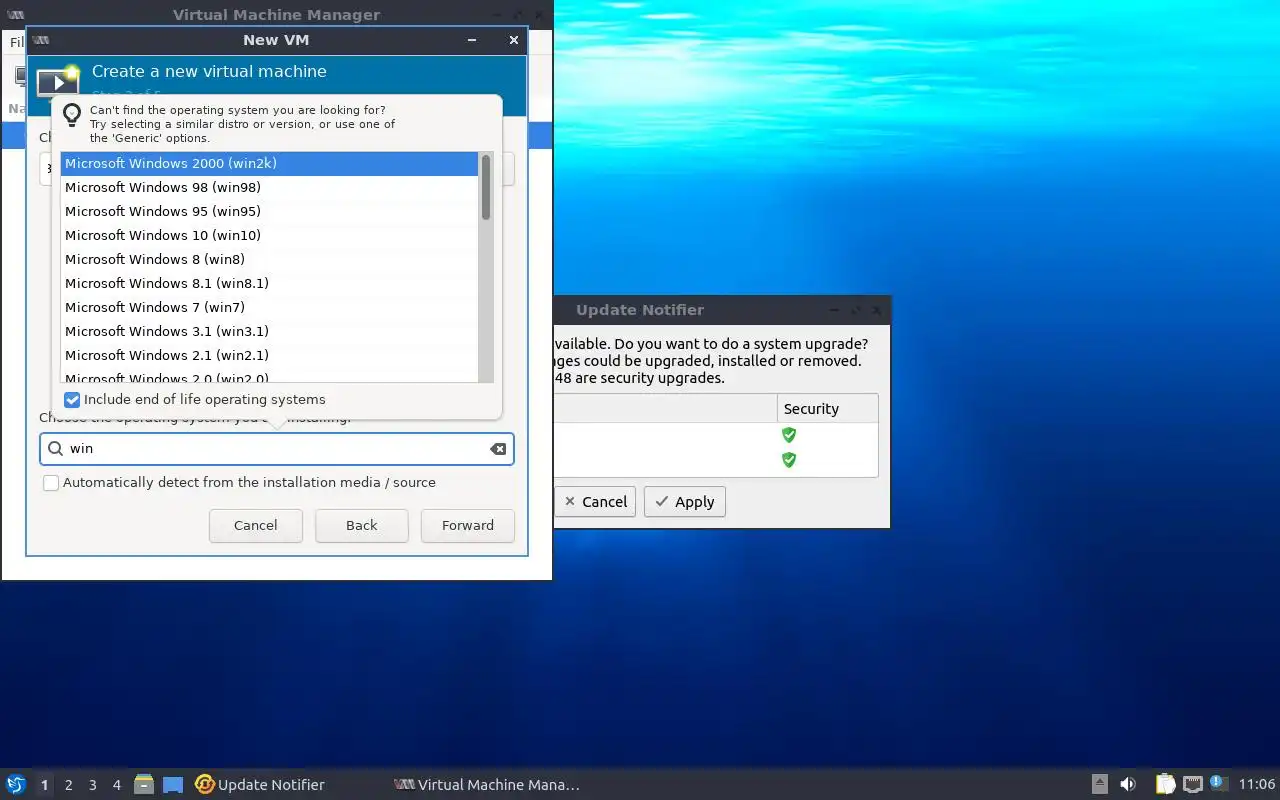Select Microsoft Windows 98 (win98) entry

pyautogui.click(x=269, y=187)
